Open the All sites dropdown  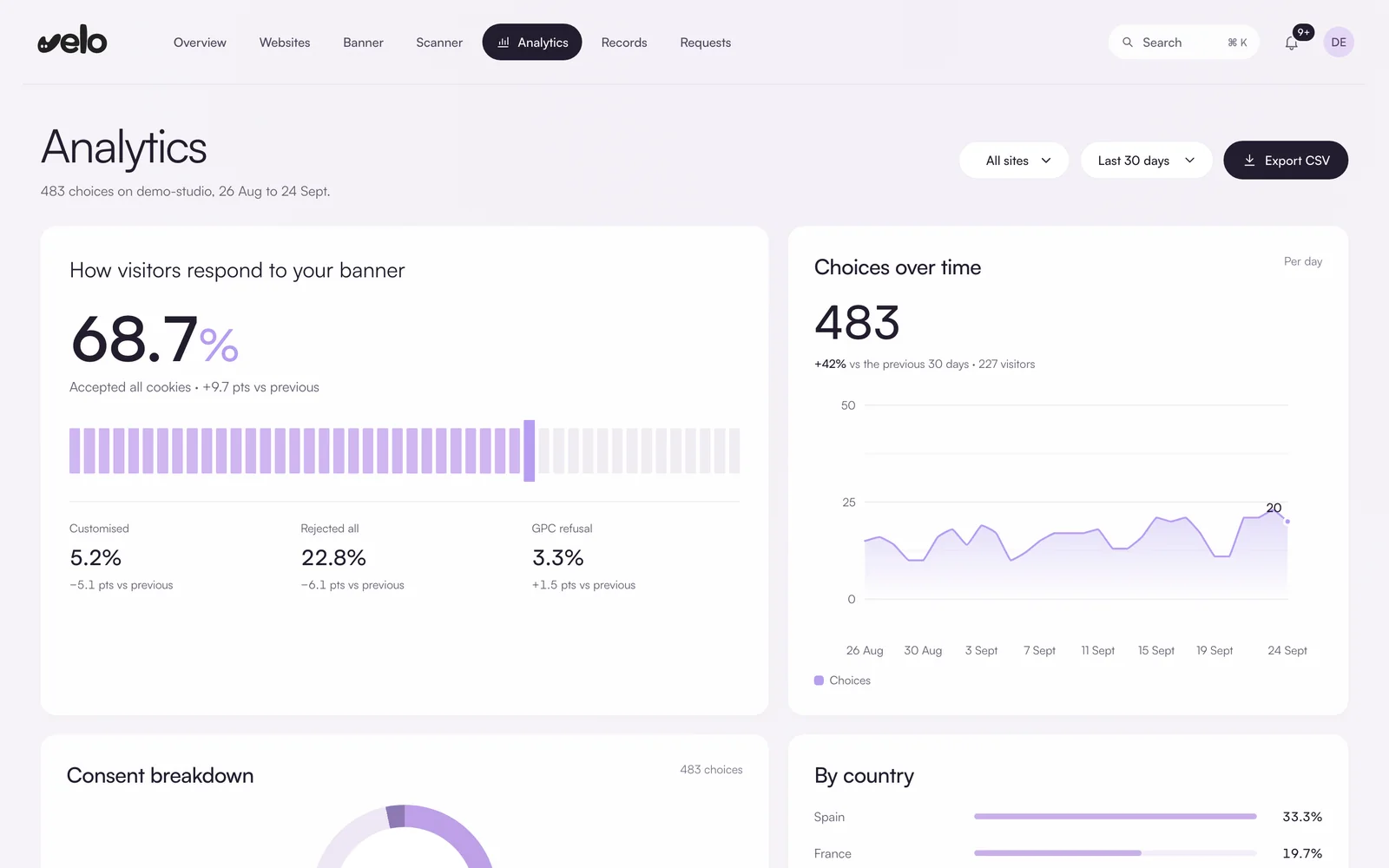click(x=1014, y=161)
